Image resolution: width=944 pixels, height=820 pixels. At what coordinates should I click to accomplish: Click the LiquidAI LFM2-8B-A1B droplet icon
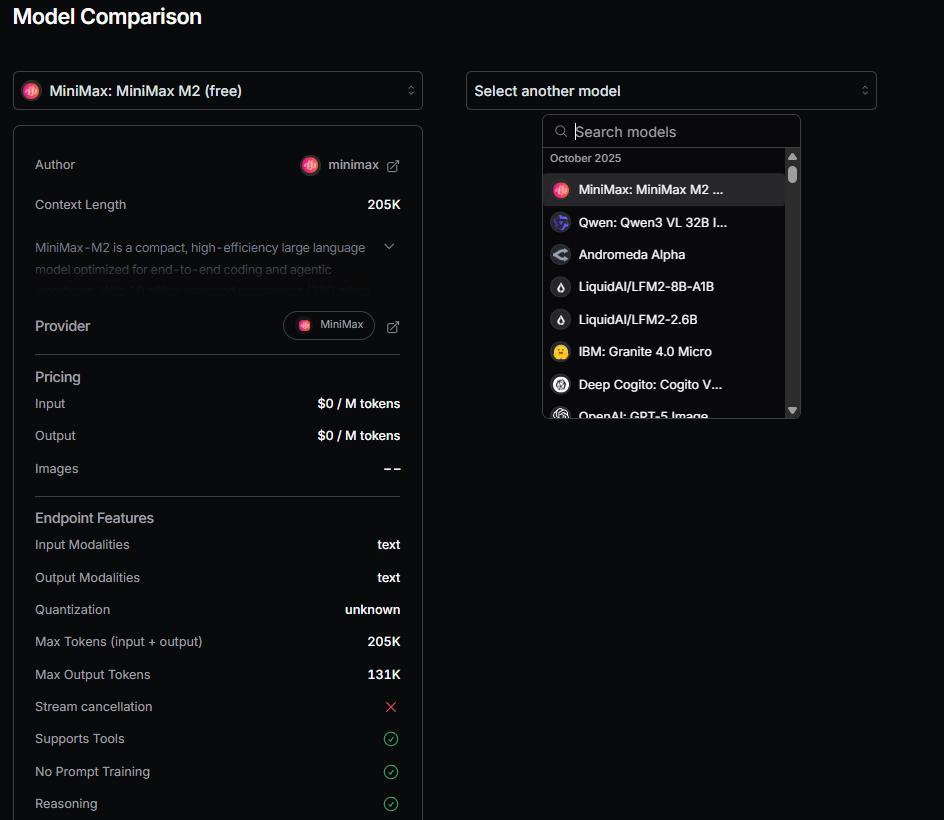pyautogui.click(x=561, y=287)
